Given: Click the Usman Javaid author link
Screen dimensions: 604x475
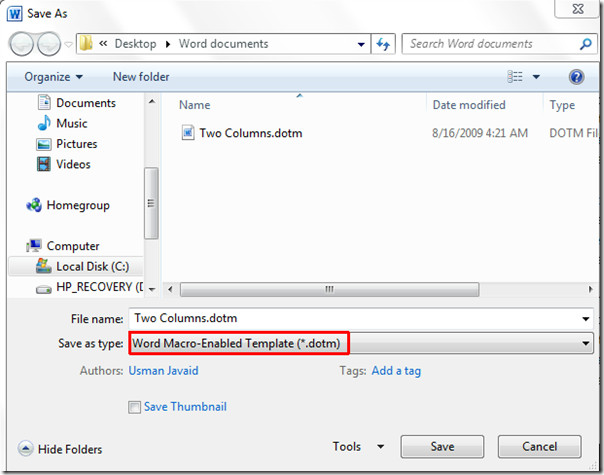Looking at the screenshot, I should coord(163,371).
